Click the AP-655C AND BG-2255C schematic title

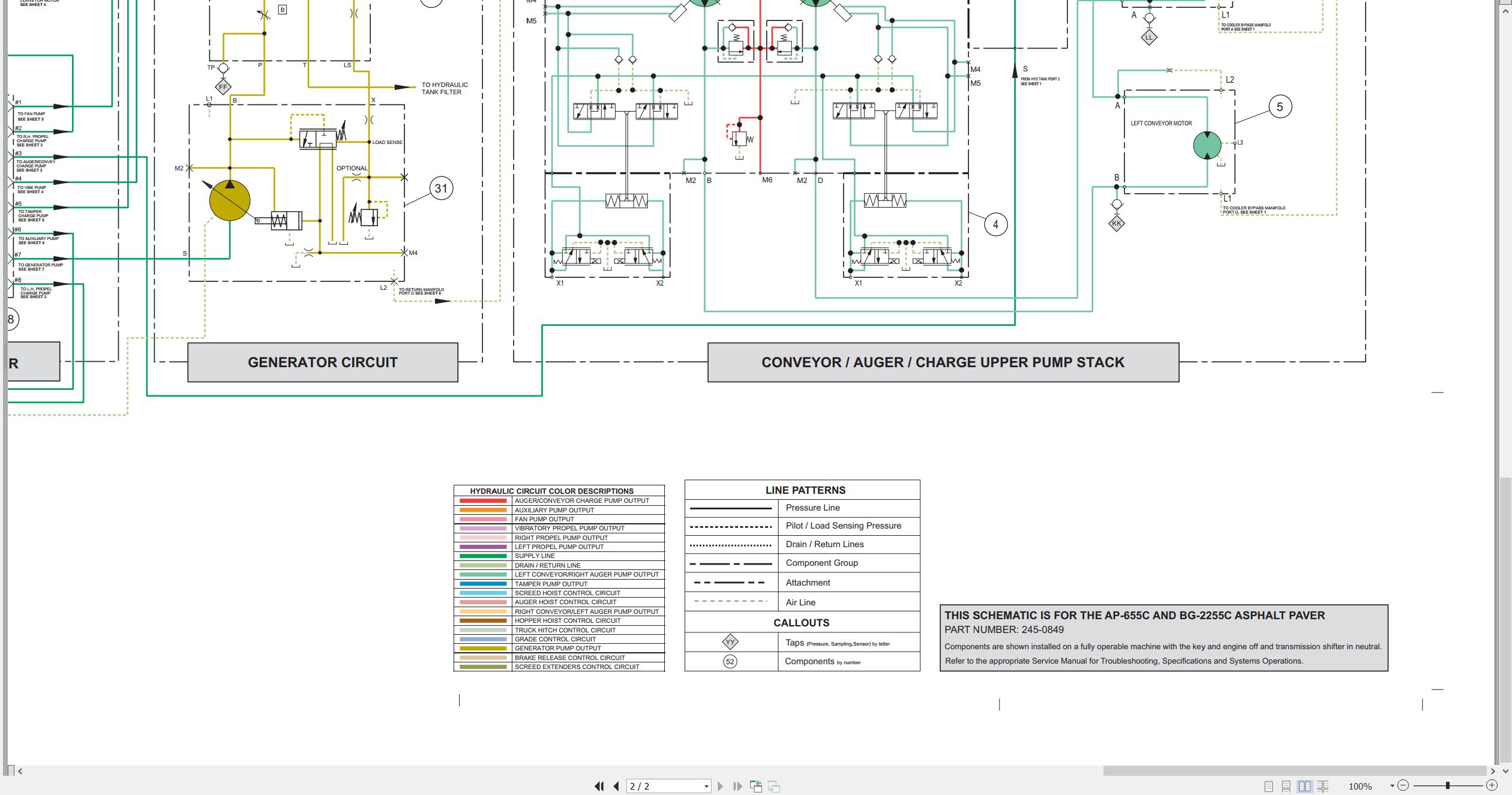(1135, 616)
